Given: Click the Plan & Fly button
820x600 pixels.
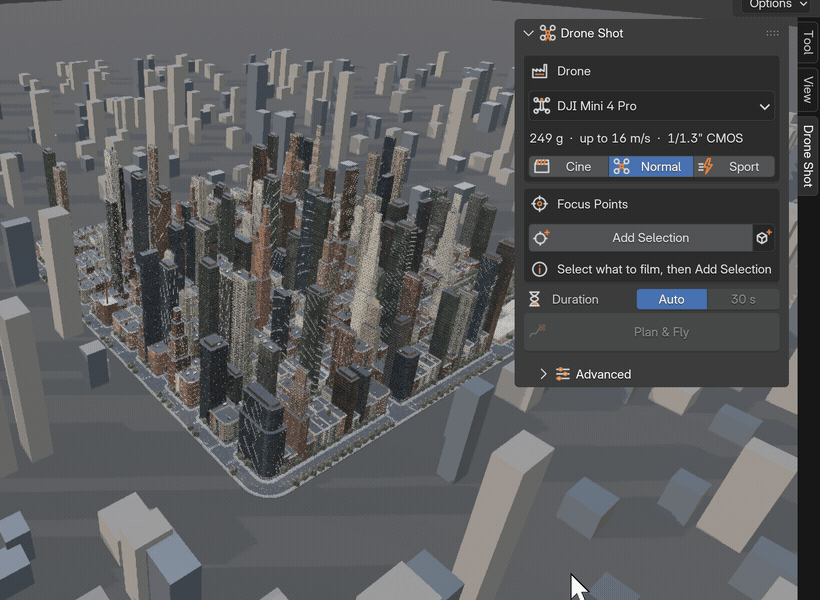Looking at the screenshot, I should 652,332.
